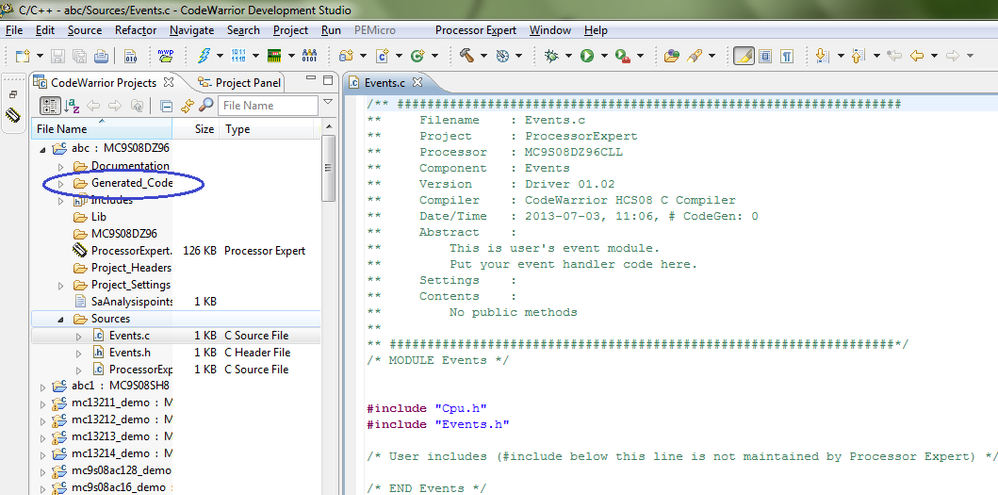Select the Events.h file in Sources

(x=130, y=352)
